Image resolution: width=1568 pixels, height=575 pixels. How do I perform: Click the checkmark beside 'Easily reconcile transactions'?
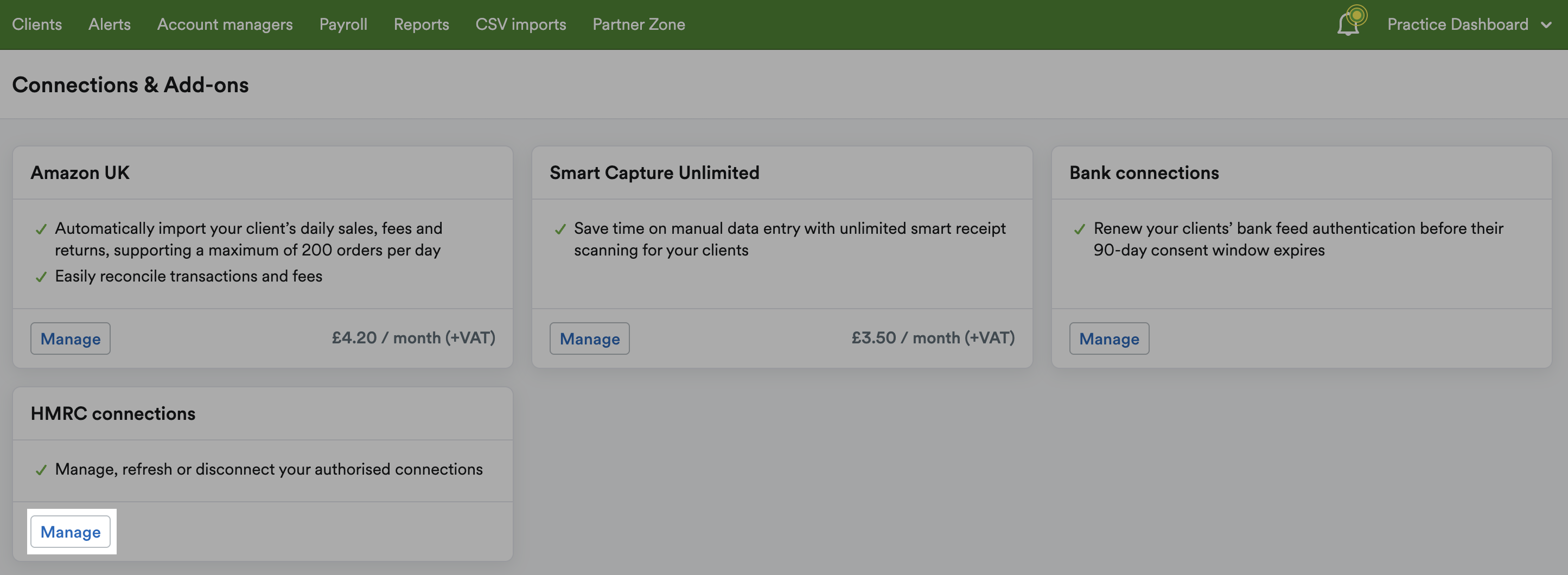41,277
